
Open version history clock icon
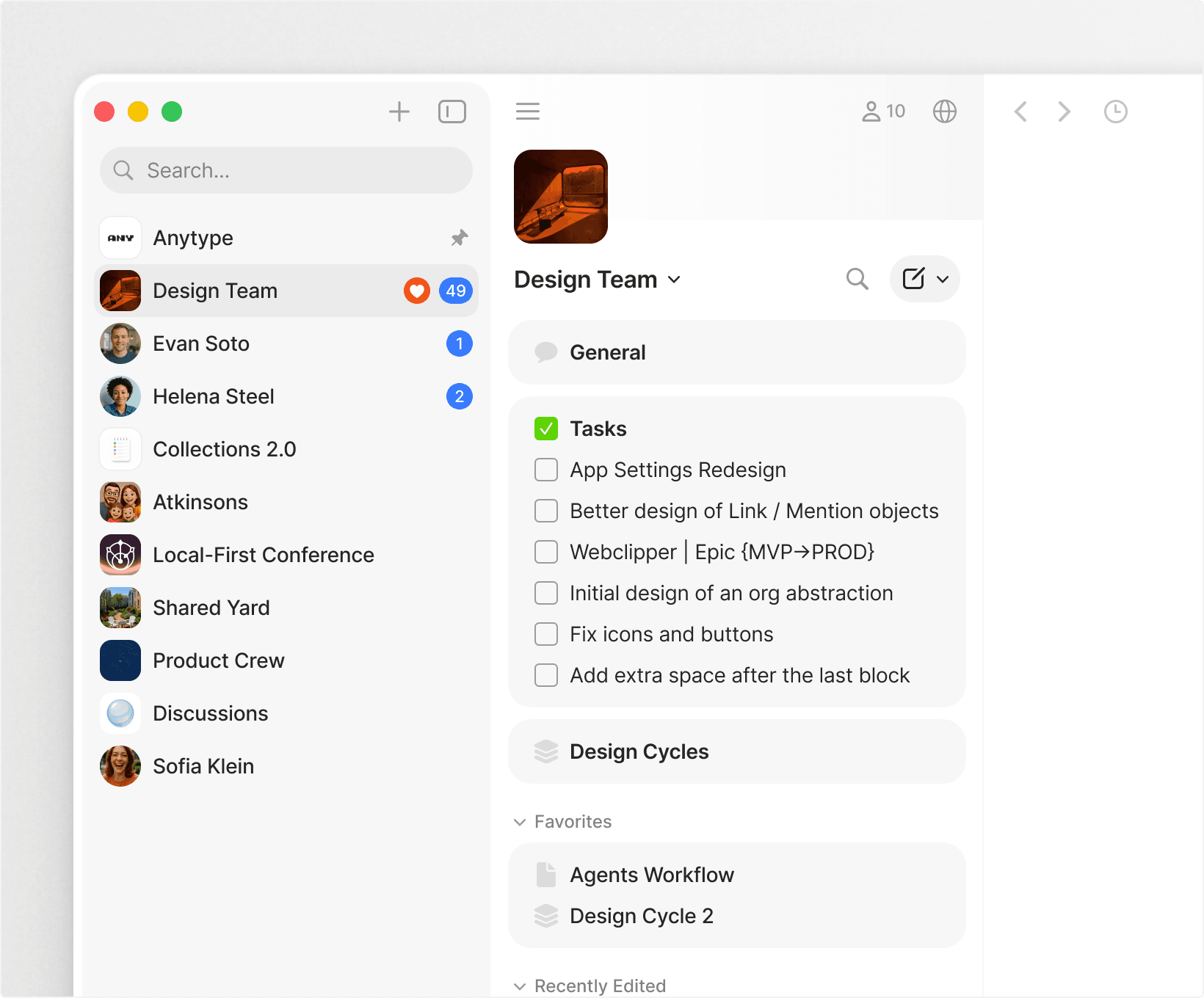[1116, 112]
